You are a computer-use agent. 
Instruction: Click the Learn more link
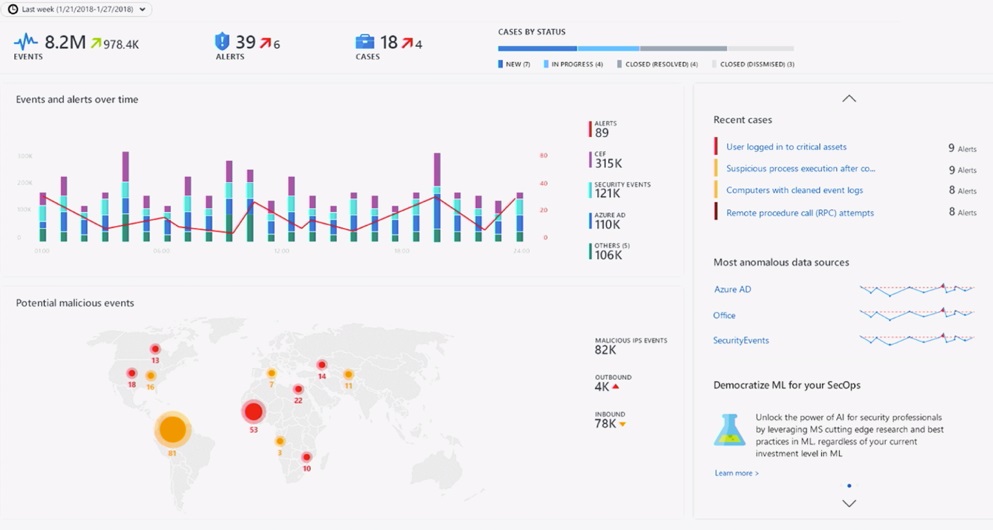tap(737, 473)
